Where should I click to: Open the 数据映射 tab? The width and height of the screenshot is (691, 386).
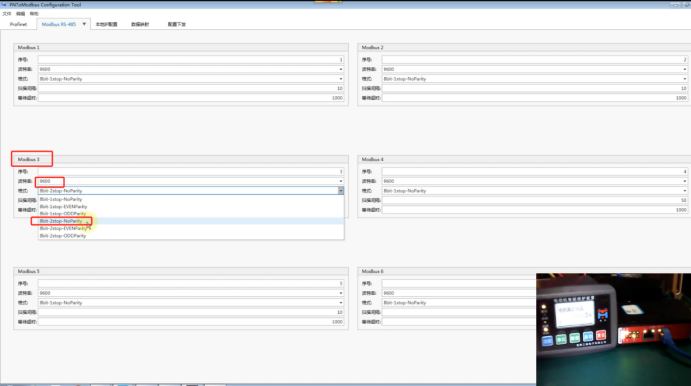pyautogui.click(x=140, y=24)
